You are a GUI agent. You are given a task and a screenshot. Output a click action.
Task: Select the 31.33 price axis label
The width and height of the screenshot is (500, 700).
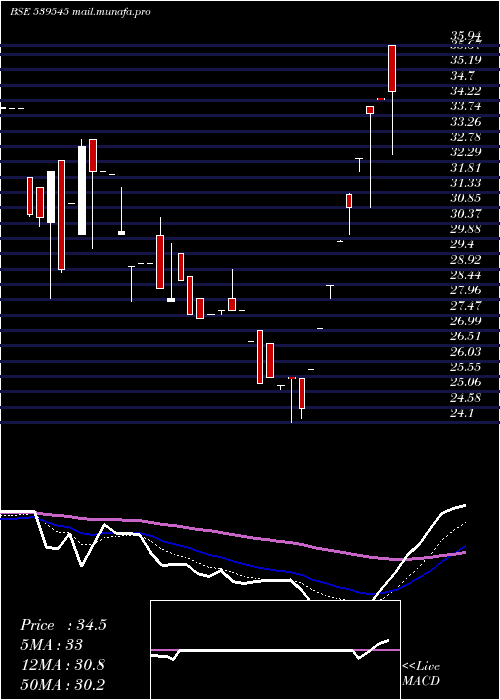(465, 183)
